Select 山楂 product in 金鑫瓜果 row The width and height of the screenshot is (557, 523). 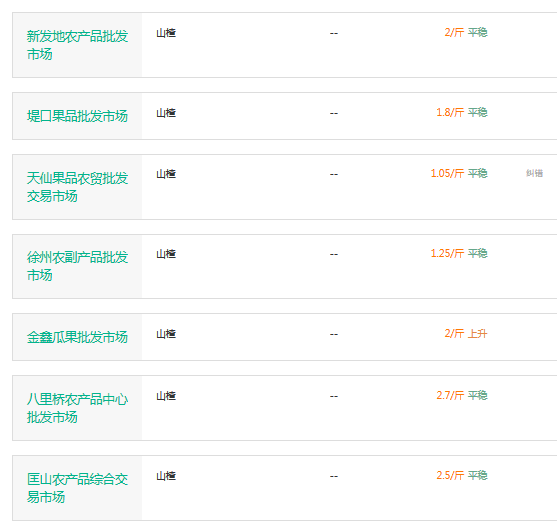point(166,334)
